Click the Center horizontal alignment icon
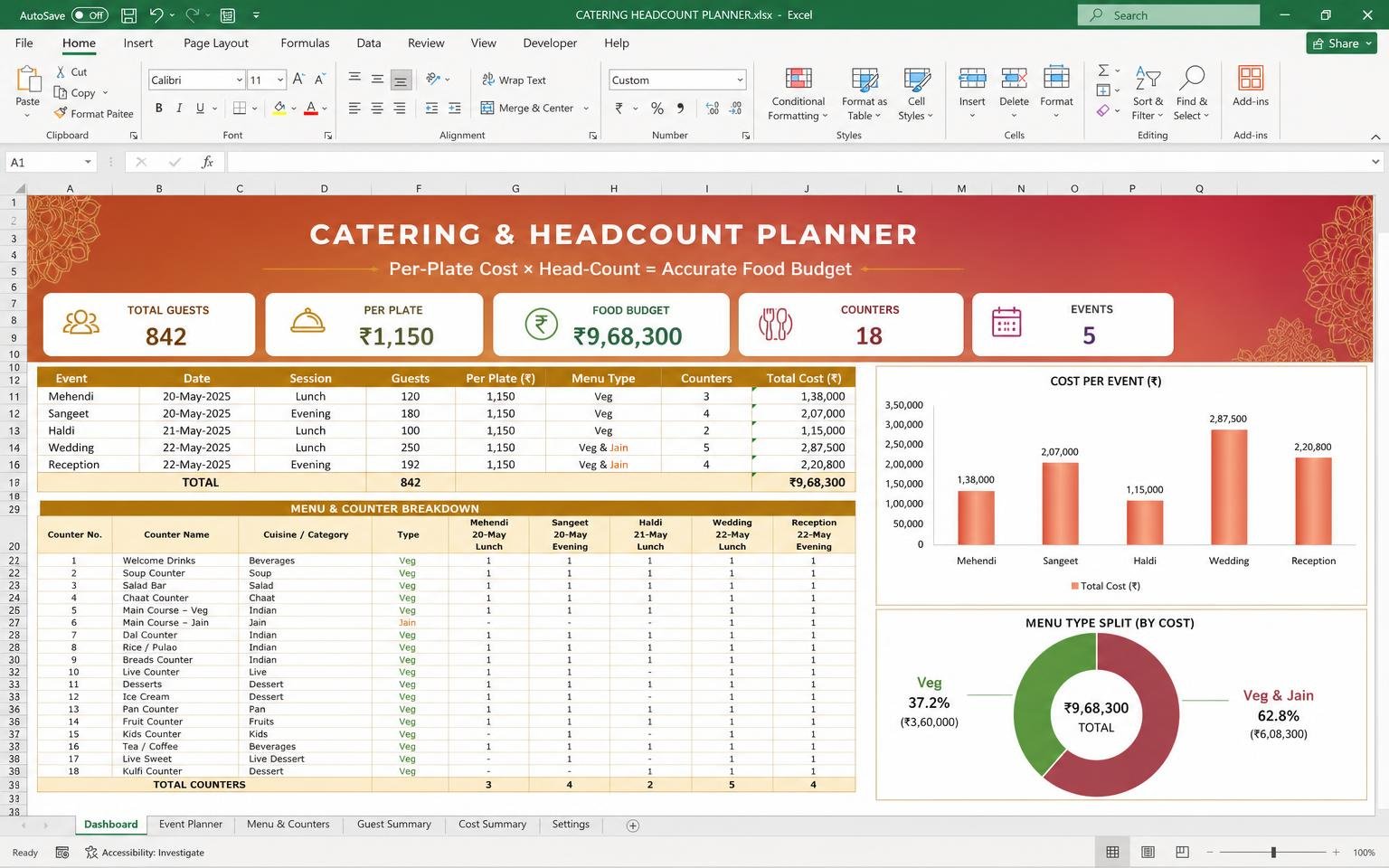 click(x=377, y=108)
